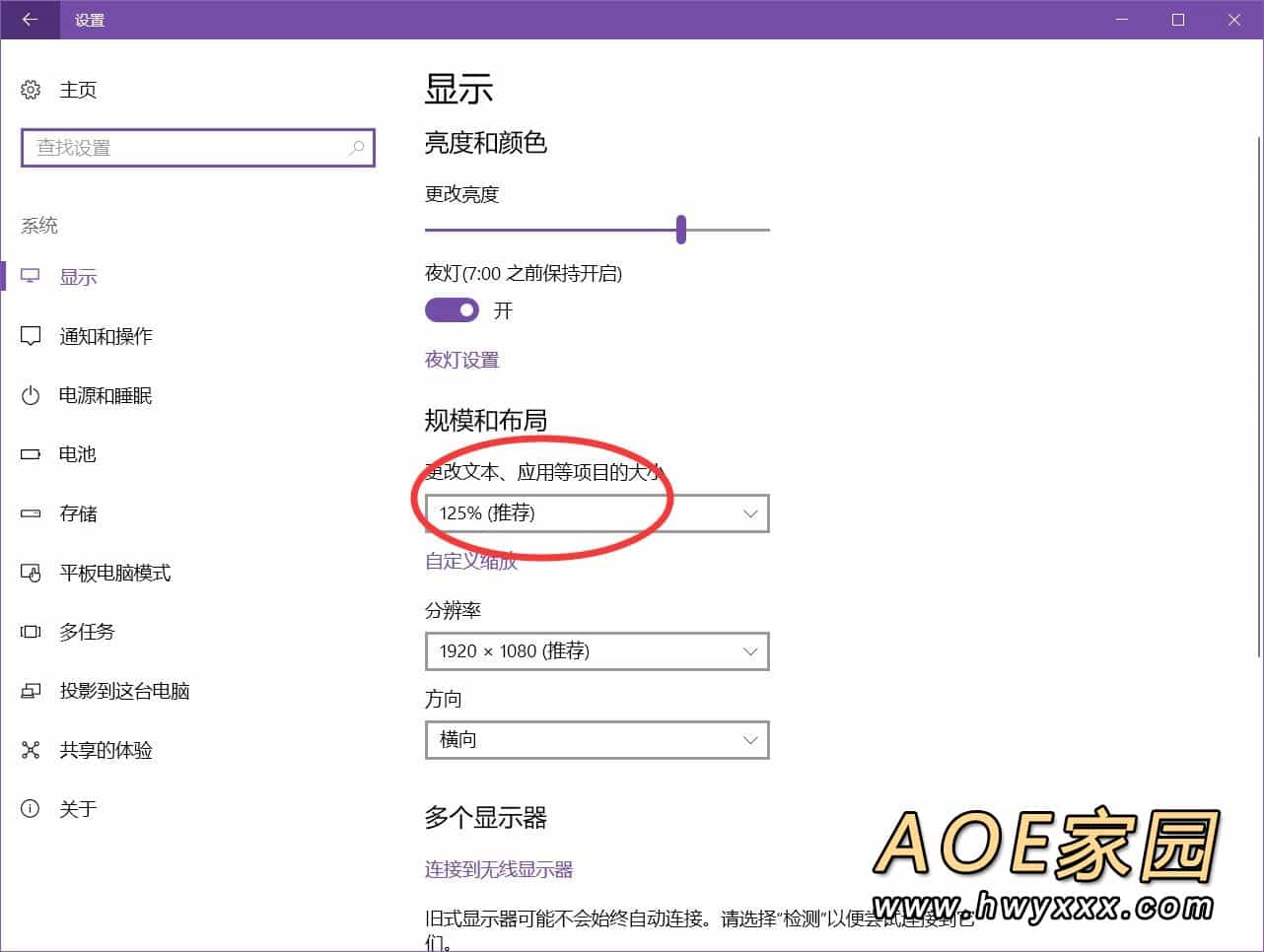The height and width of the screenshot is (952, 1264).
Task: Select the 通知和操作 notification icon
Action: click(31, 336)
